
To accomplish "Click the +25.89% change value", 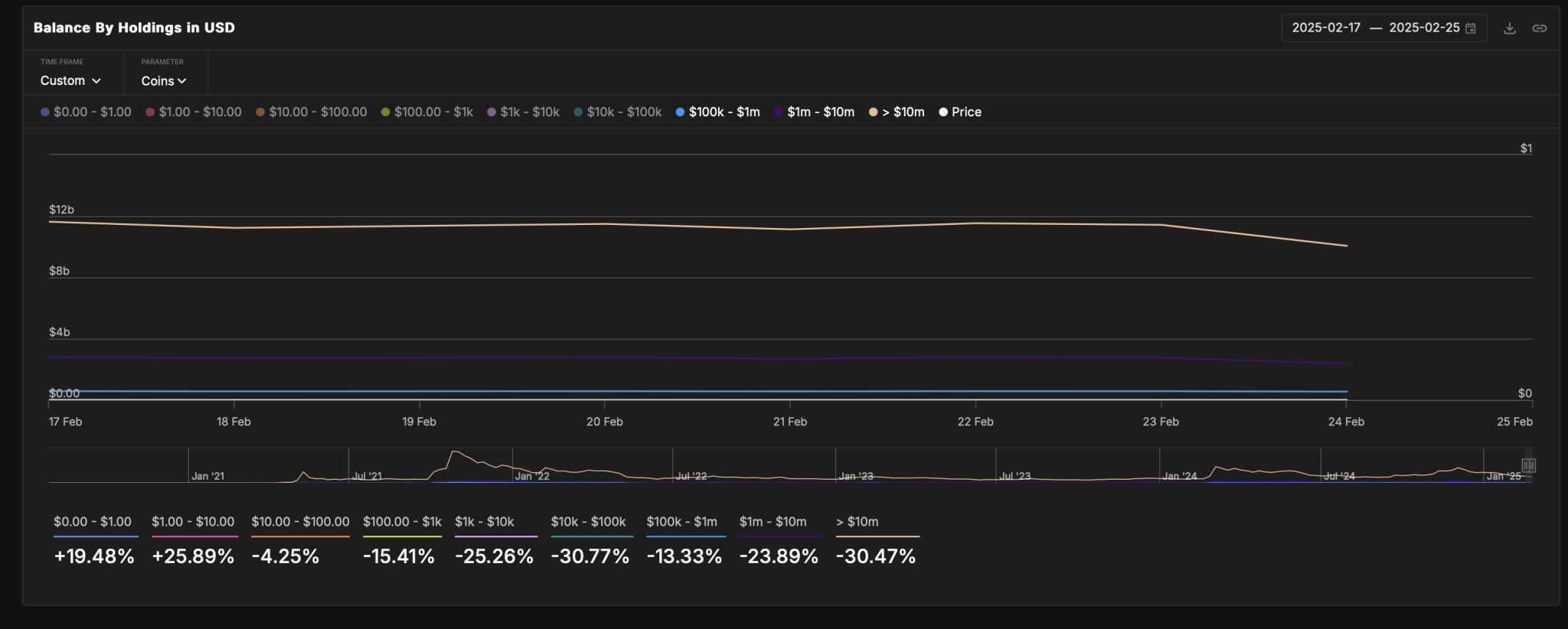I will pos(193,556).
